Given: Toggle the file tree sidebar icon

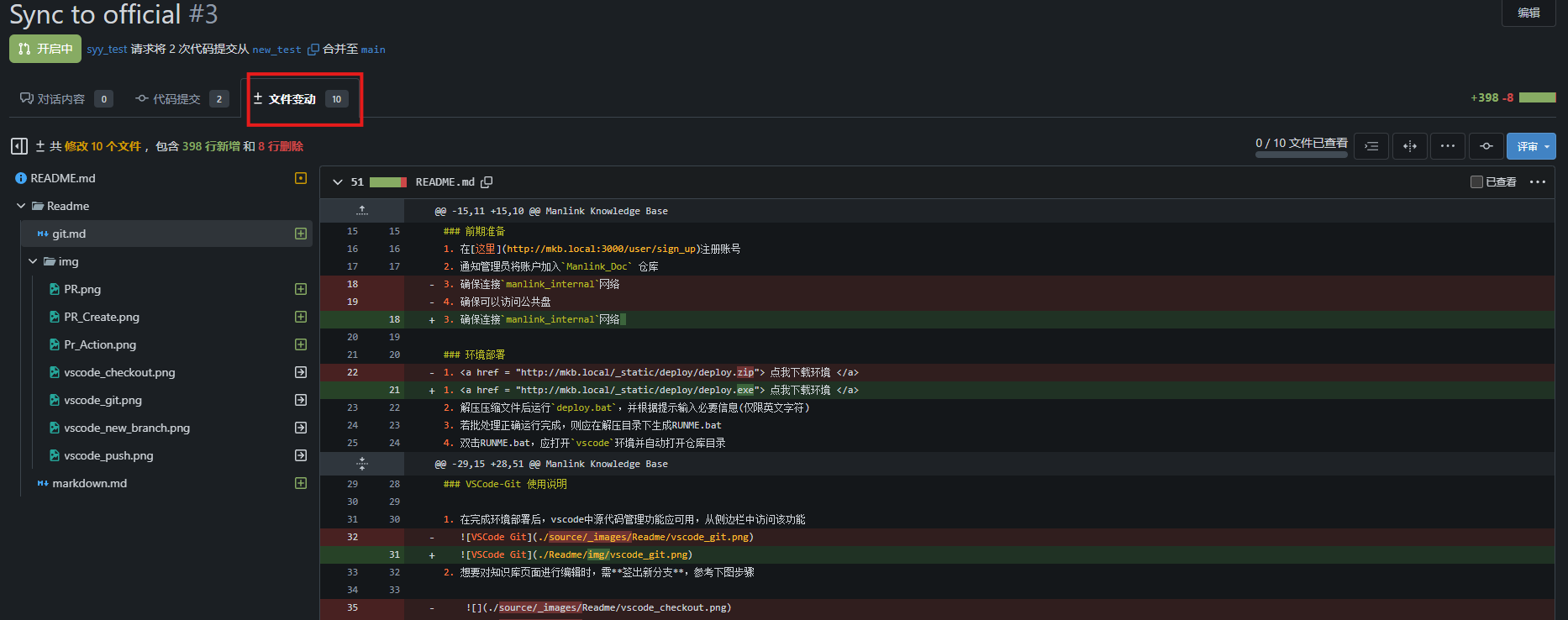Looking at the screenshot, I should tap(19, 146).
